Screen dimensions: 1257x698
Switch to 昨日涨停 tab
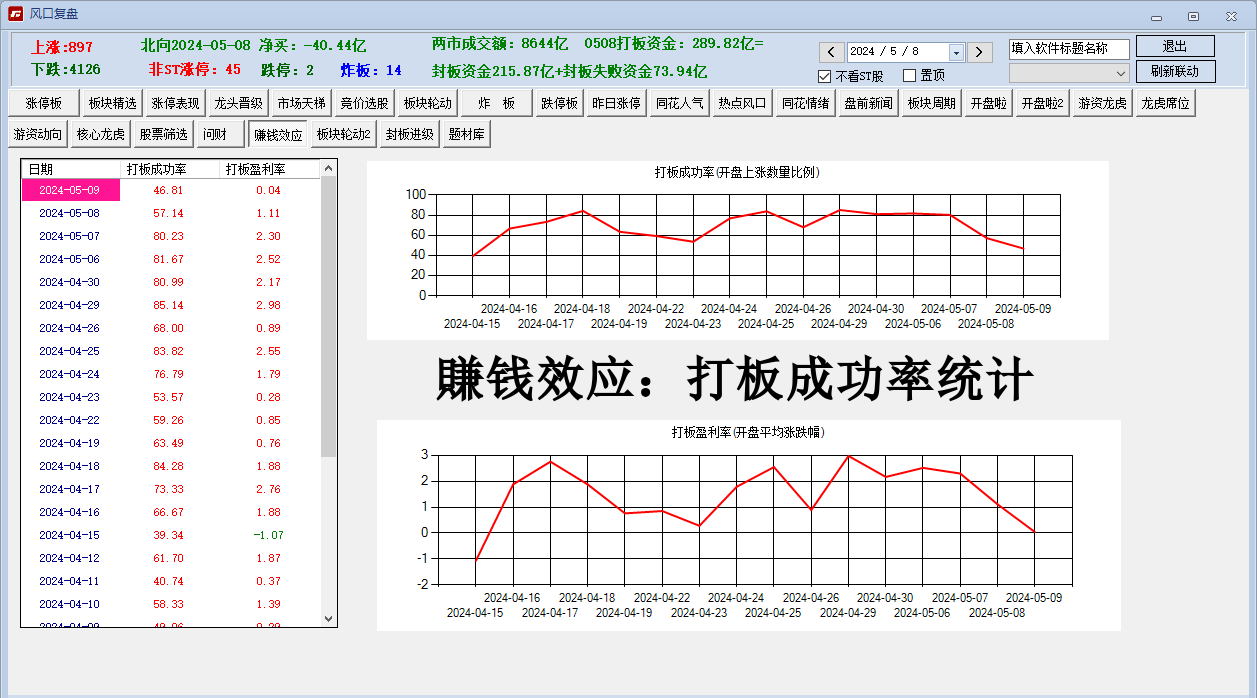tap(616, 103)
